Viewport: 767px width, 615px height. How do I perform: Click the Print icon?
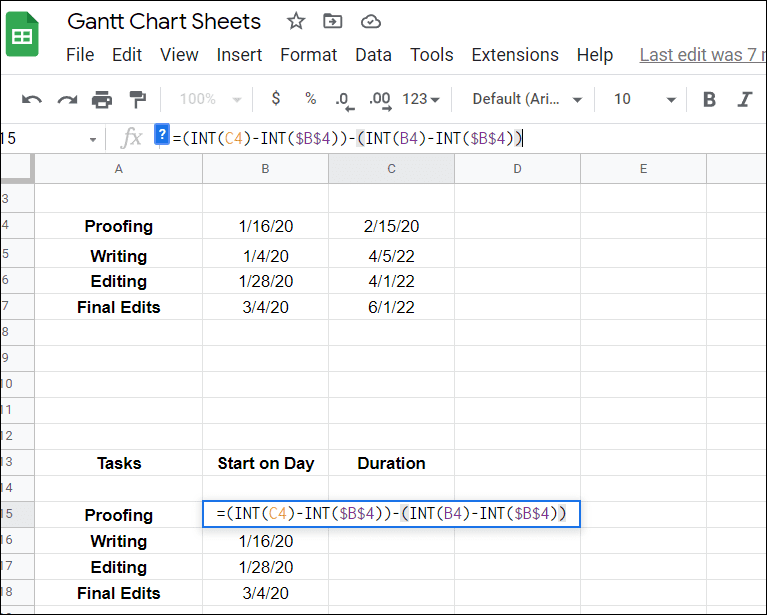pos(102,100)
